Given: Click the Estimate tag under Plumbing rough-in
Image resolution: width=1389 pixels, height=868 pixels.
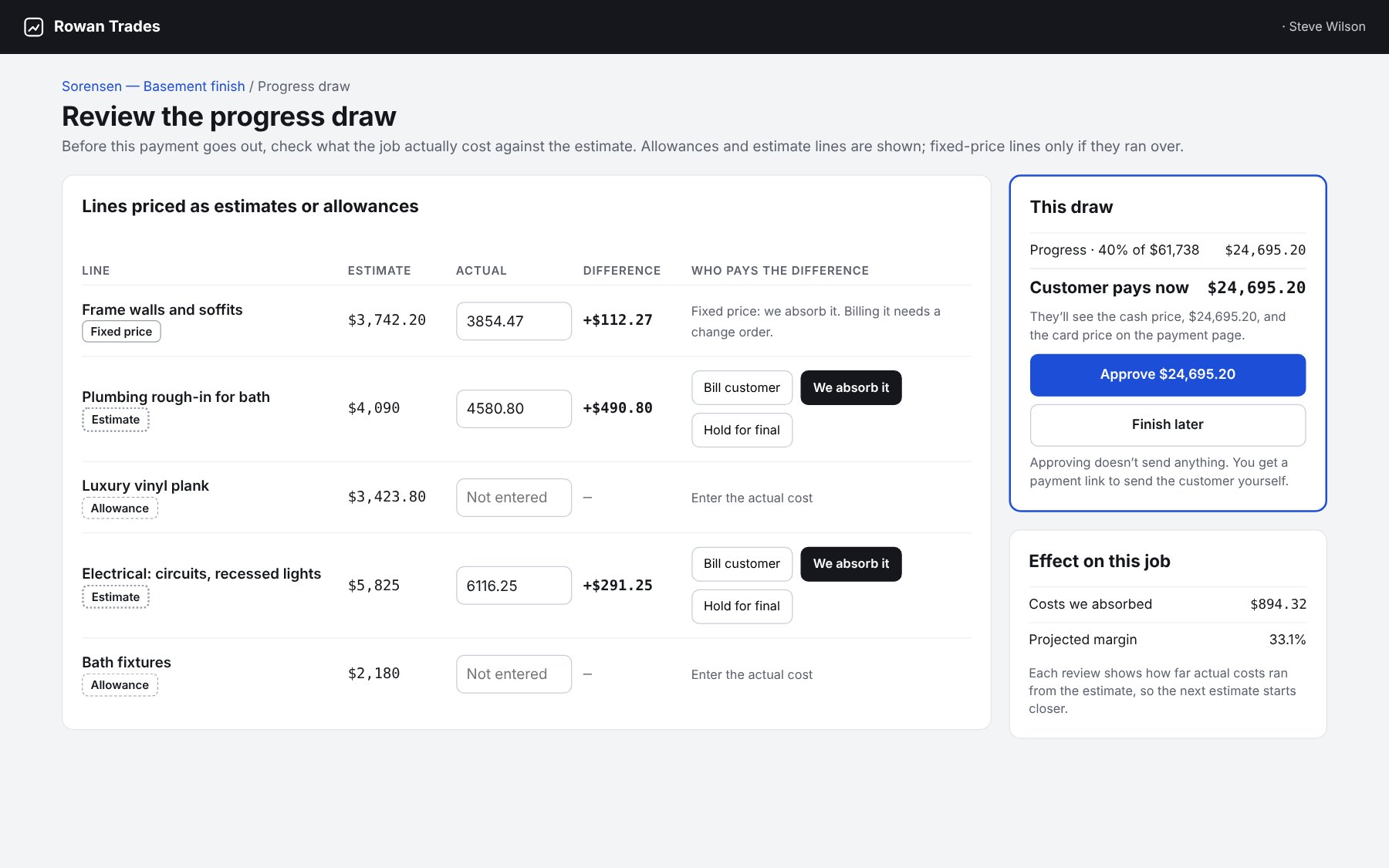Looking at the screenshot, I should [116, 420].
